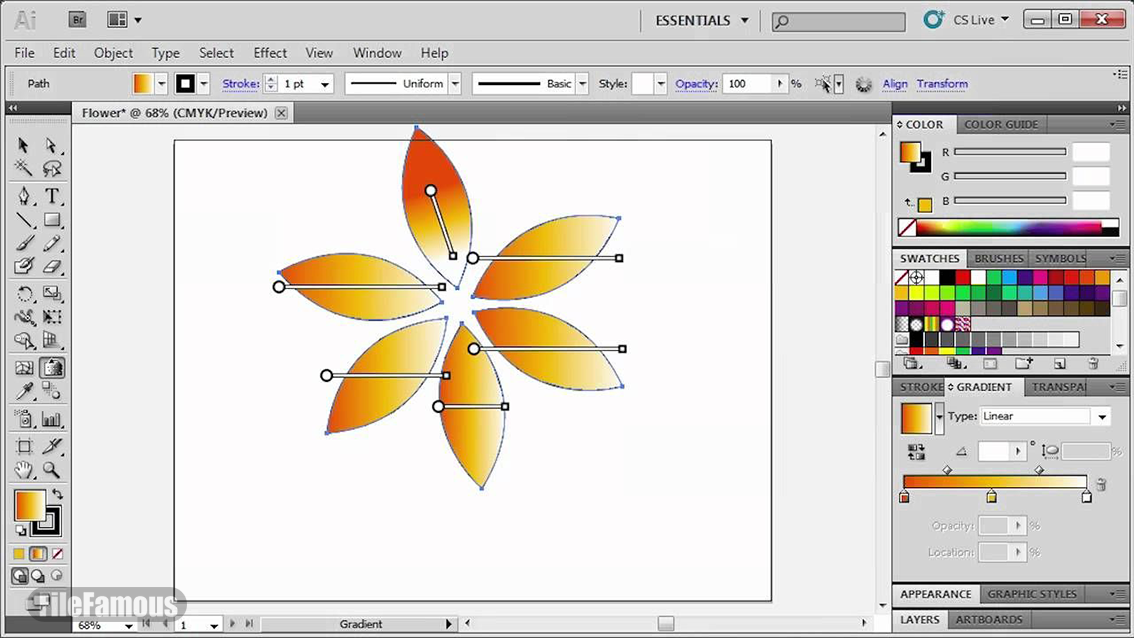
Task: Select the Line Segment tool
Action: 23,220
